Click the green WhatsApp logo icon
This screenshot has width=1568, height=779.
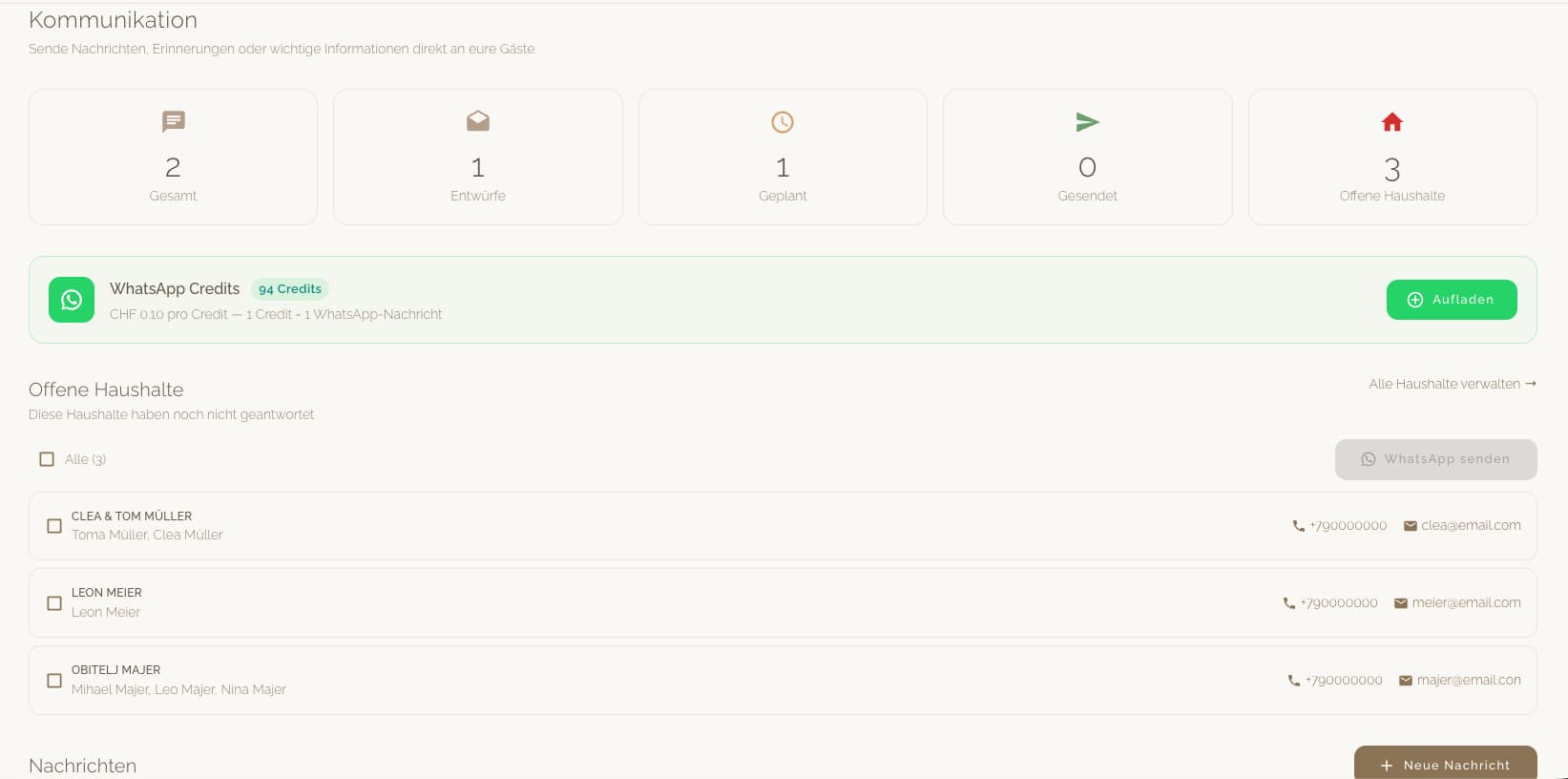coord(72,300)
